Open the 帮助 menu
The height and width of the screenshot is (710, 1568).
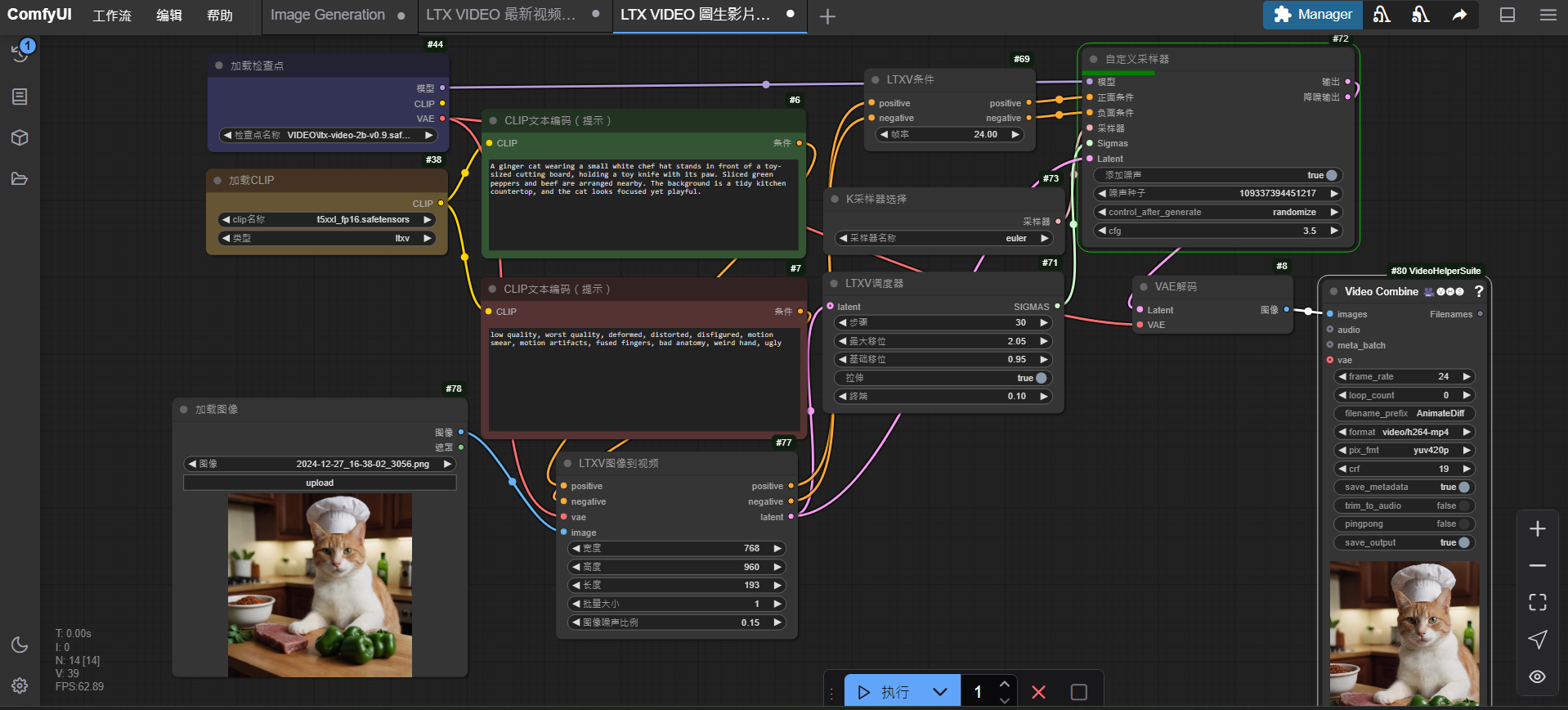(x=220, y=16)
